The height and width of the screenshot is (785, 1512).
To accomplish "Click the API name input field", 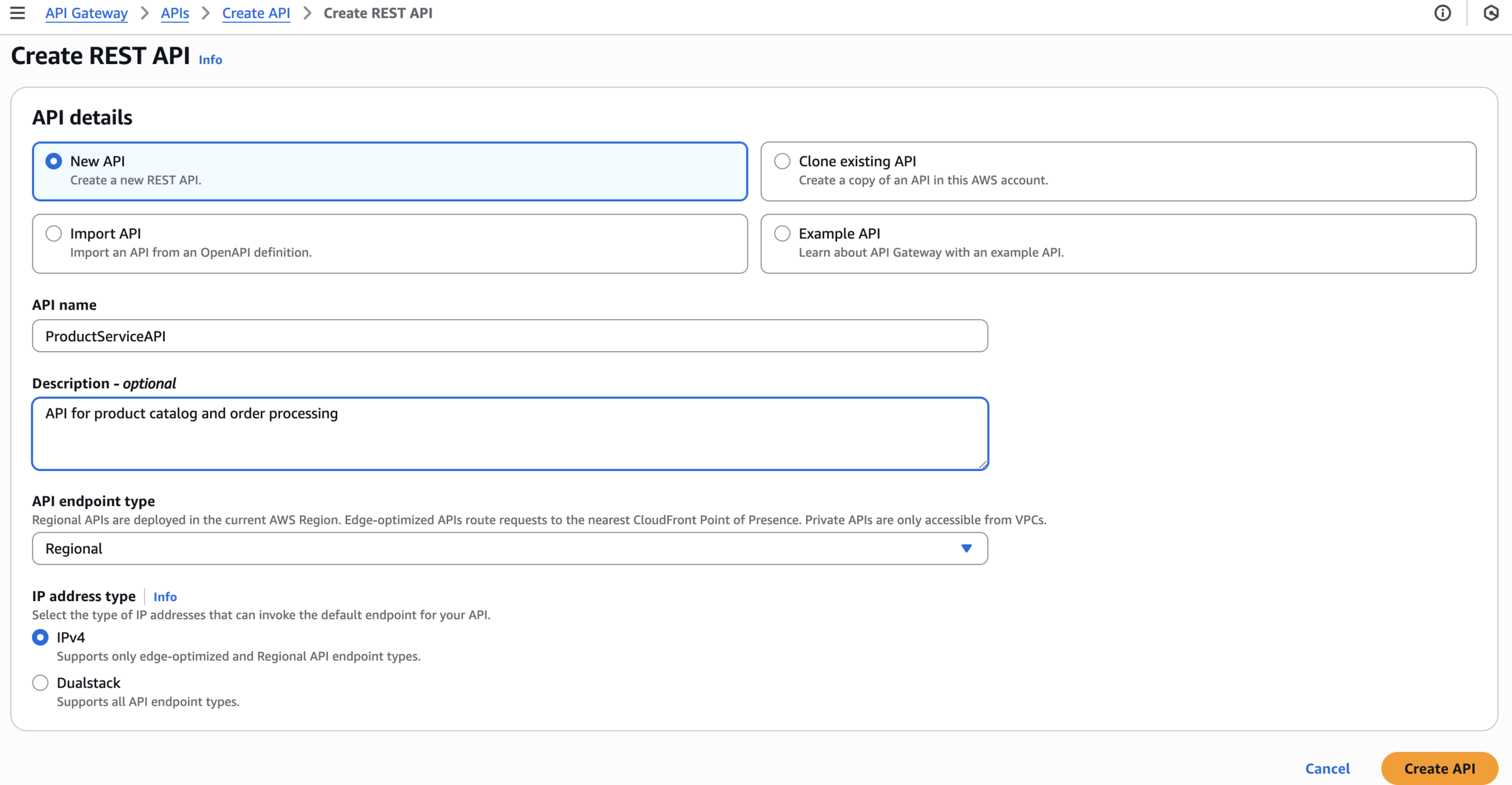I will (x=509, y=336).
